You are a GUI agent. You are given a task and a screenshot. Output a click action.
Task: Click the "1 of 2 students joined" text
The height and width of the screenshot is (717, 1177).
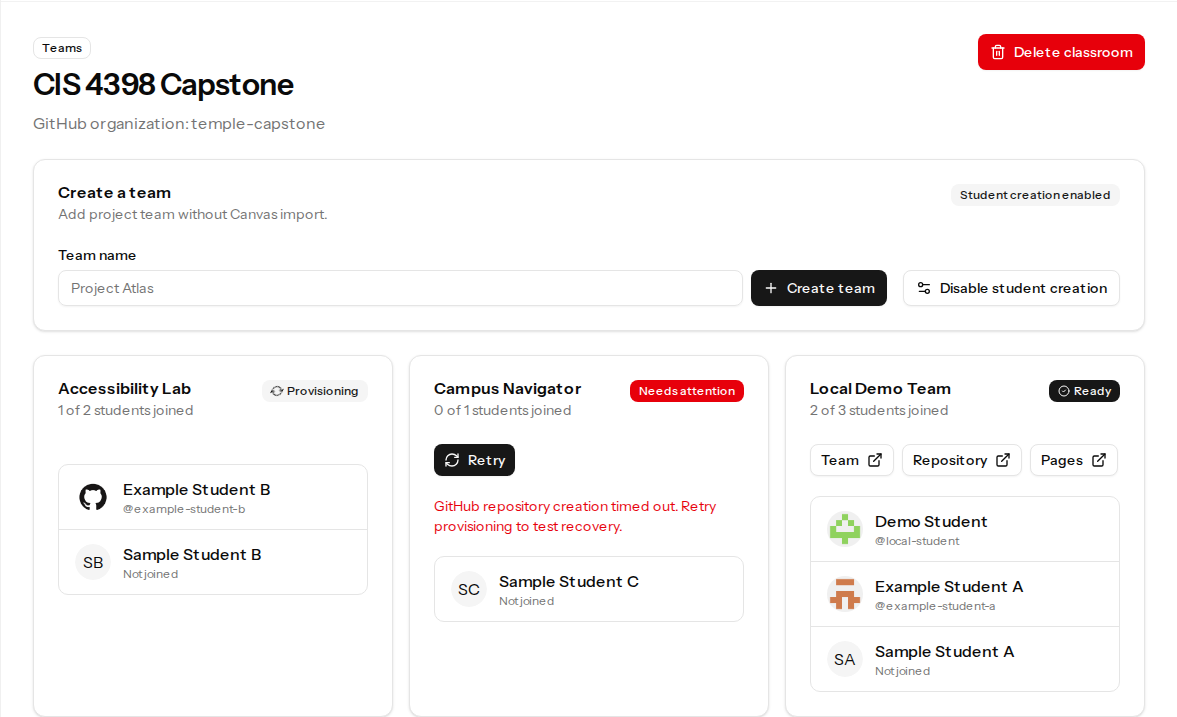coord(125,411)
